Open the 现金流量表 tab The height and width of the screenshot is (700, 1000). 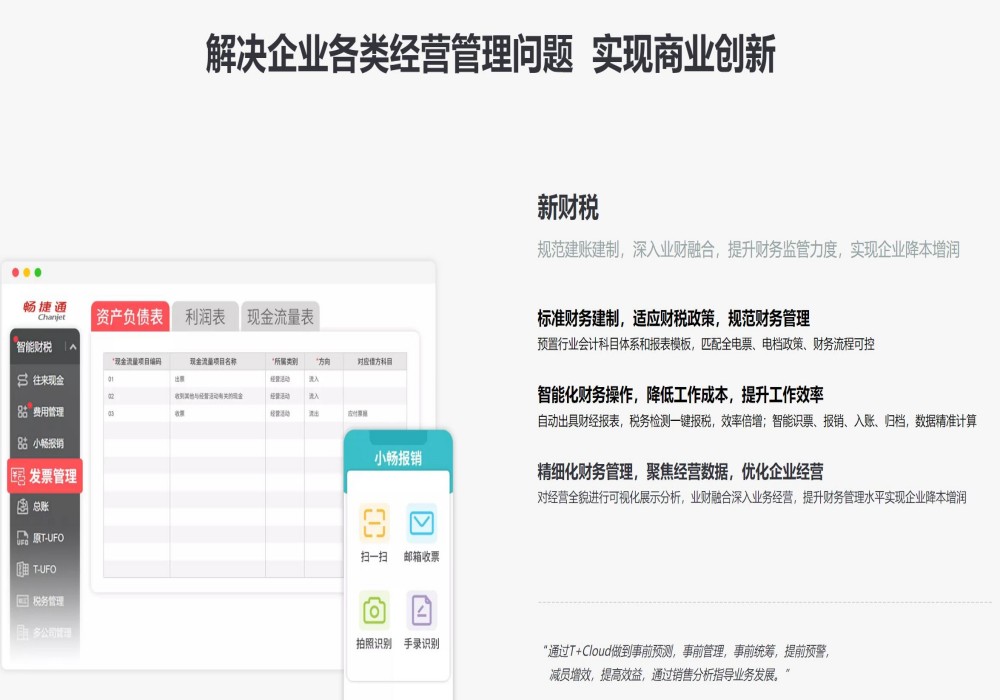(281, 317)
